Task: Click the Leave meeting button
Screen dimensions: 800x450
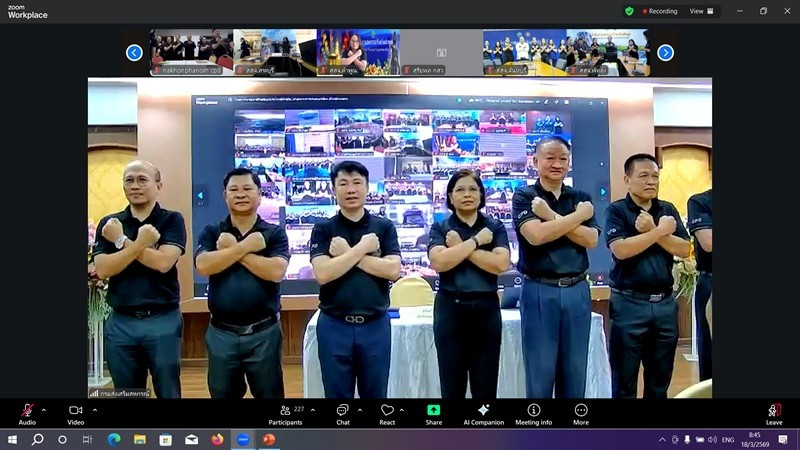Action: tap(774, 411)
